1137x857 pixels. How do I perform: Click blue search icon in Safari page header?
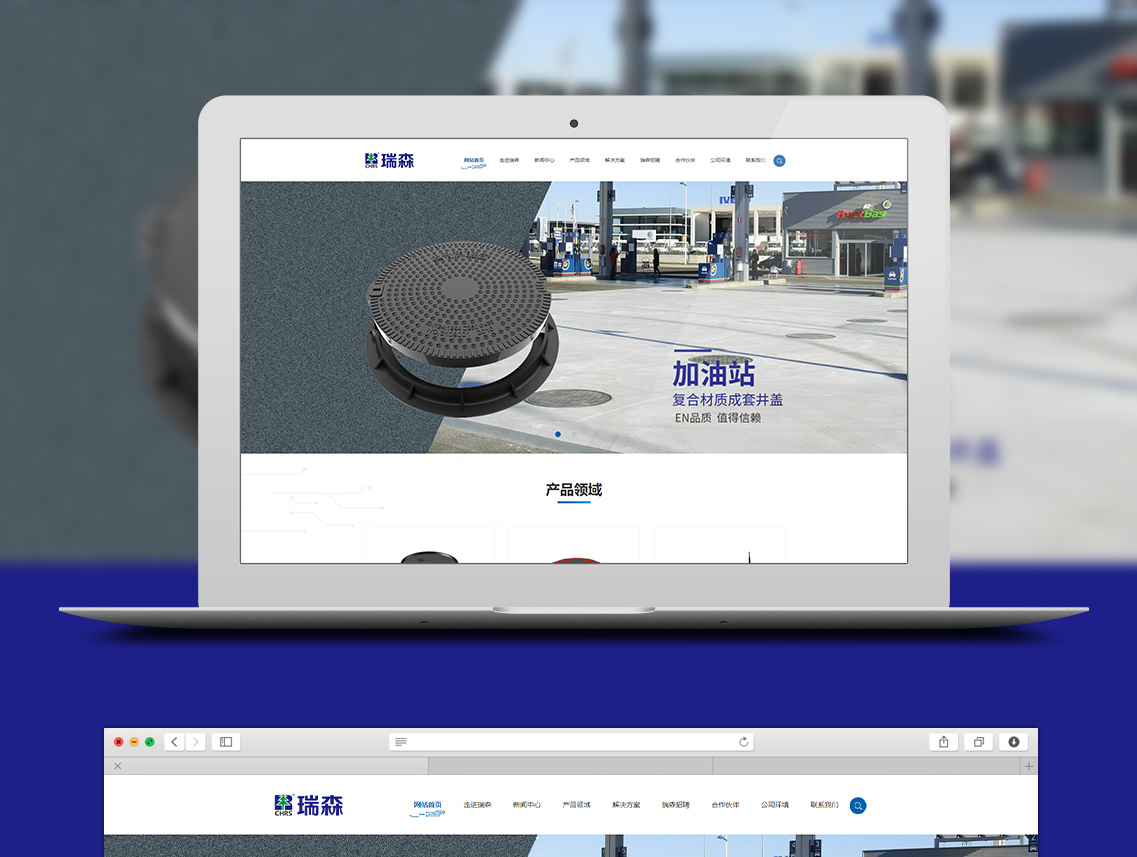pyautogui.click(x=858, y=805)
